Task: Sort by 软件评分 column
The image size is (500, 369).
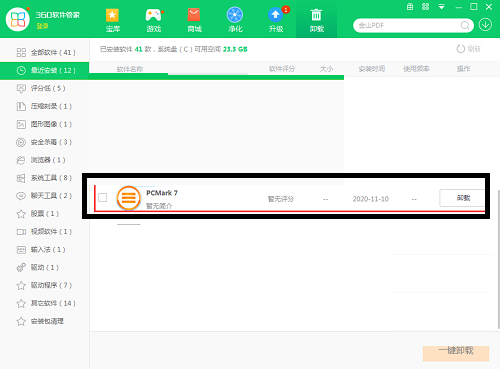Action: pos(282,69)
